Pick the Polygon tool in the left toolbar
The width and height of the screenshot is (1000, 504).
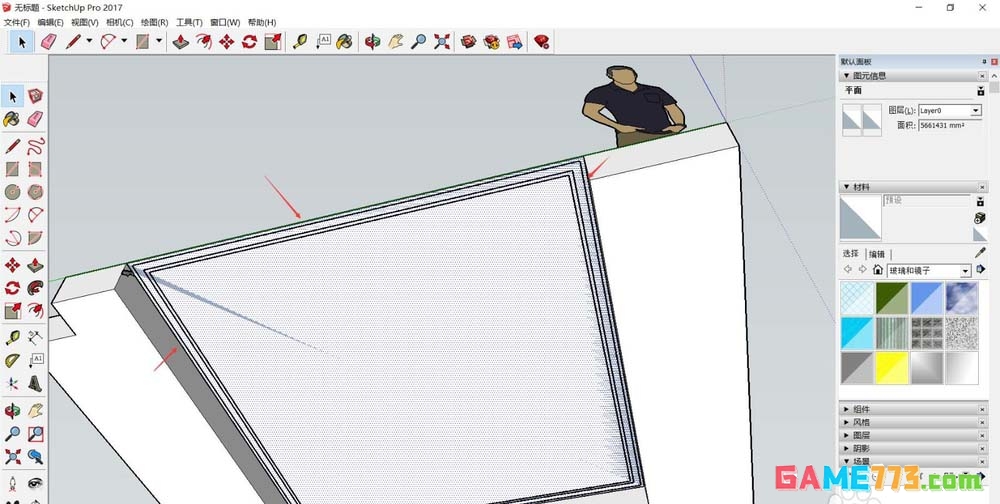[36, 191]
